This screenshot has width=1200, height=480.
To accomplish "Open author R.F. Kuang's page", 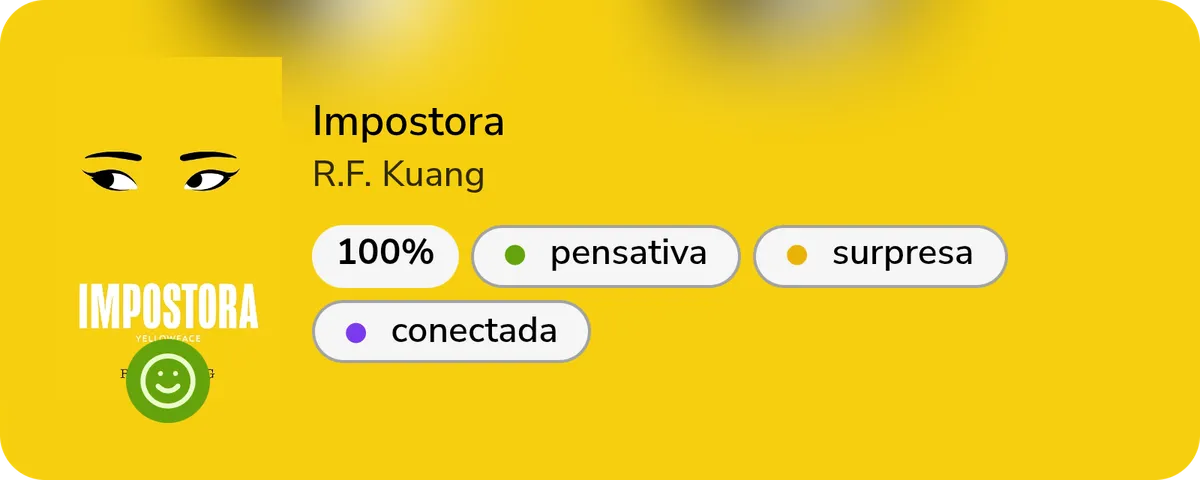I will click(x=398, y=174).
